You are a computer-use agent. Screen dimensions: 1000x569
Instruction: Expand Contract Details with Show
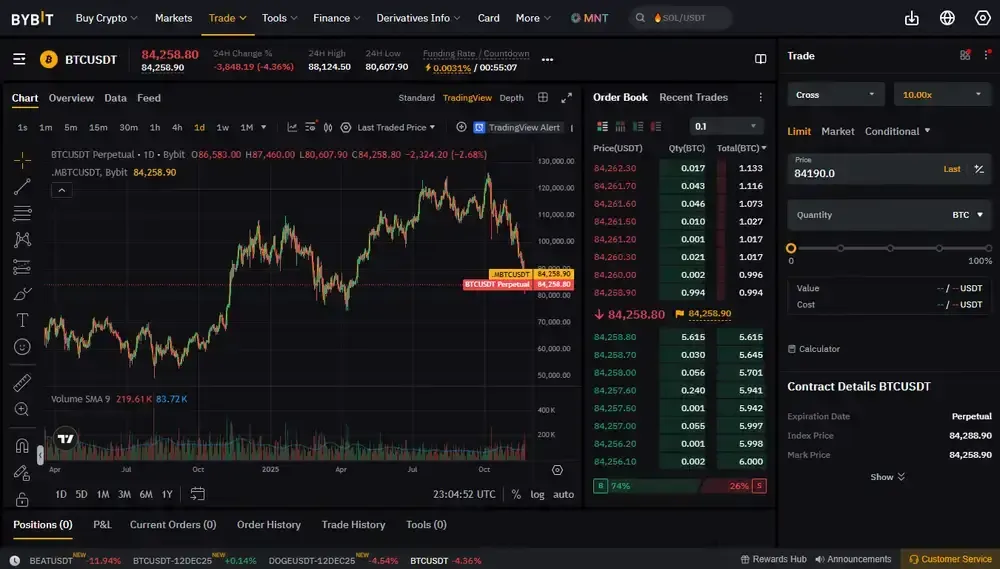coord(887,477)
